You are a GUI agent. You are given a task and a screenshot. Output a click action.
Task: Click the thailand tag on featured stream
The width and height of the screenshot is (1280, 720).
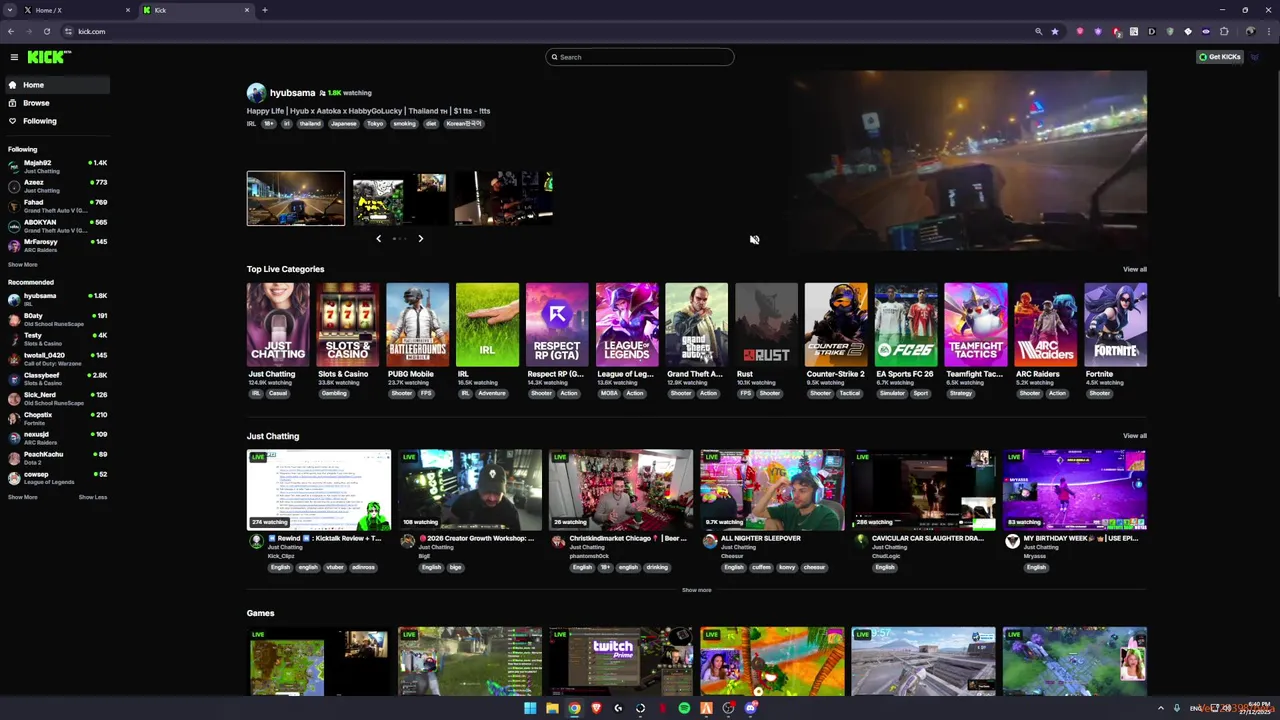pos(310,124)
